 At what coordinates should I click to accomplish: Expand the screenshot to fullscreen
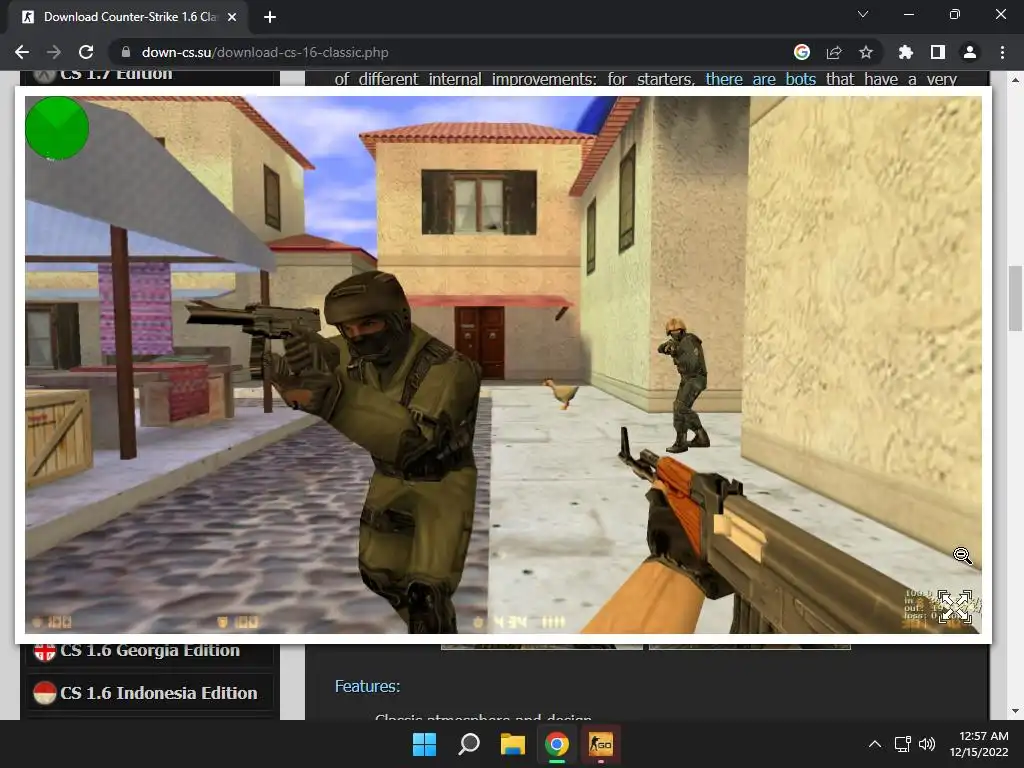[955, 606]
